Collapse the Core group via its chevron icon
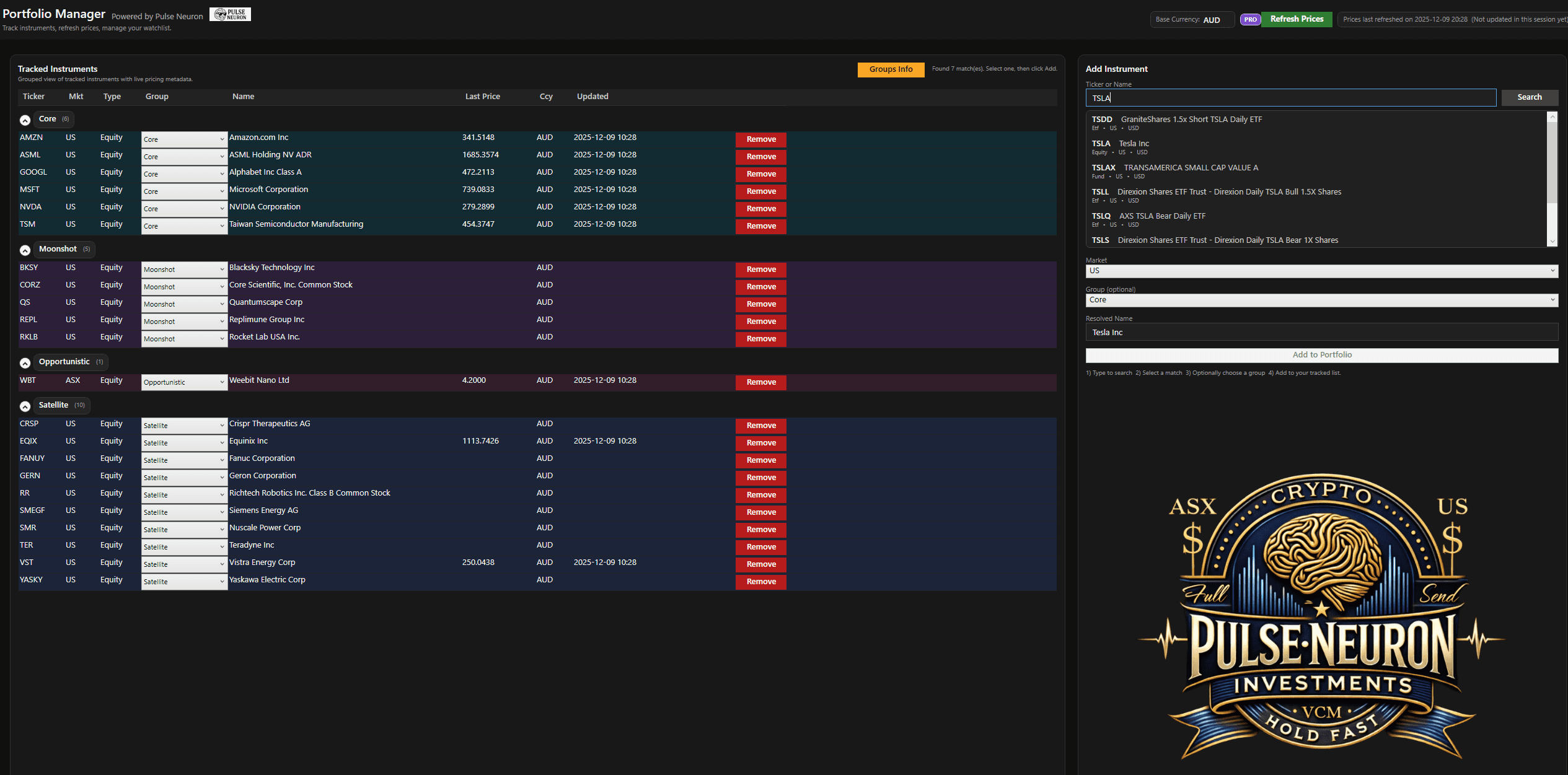This screenshot has width=1568, height=775. [x=25, y=120]
